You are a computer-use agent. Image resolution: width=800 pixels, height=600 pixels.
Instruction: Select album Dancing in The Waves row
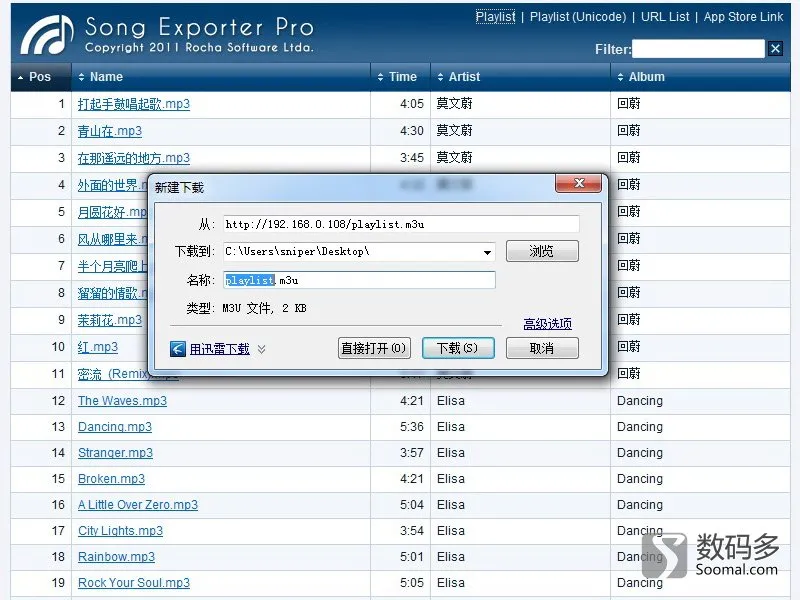coord(640,401)
